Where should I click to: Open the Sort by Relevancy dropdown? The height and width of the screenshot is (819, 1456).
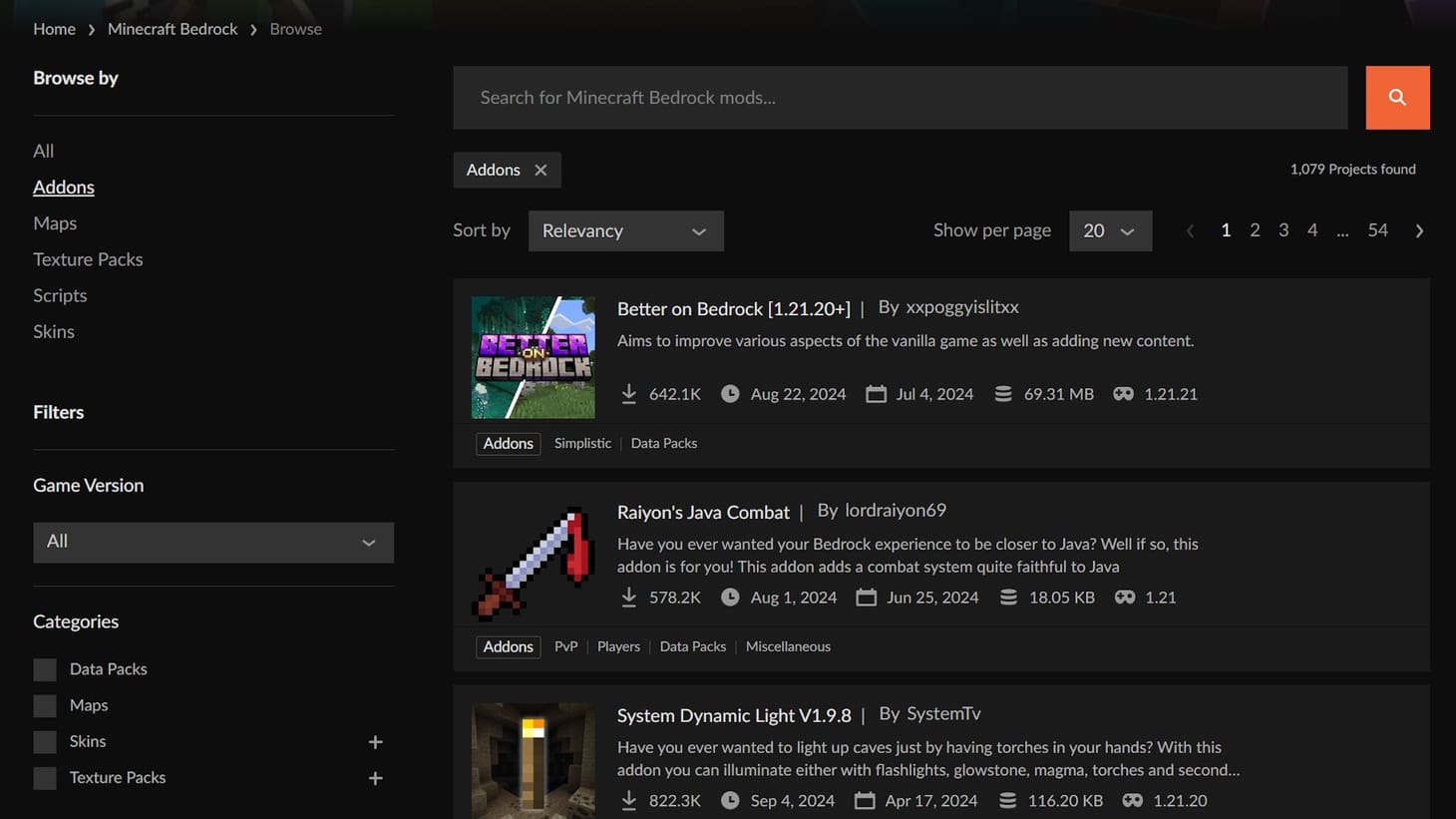[x=625, y=230]
